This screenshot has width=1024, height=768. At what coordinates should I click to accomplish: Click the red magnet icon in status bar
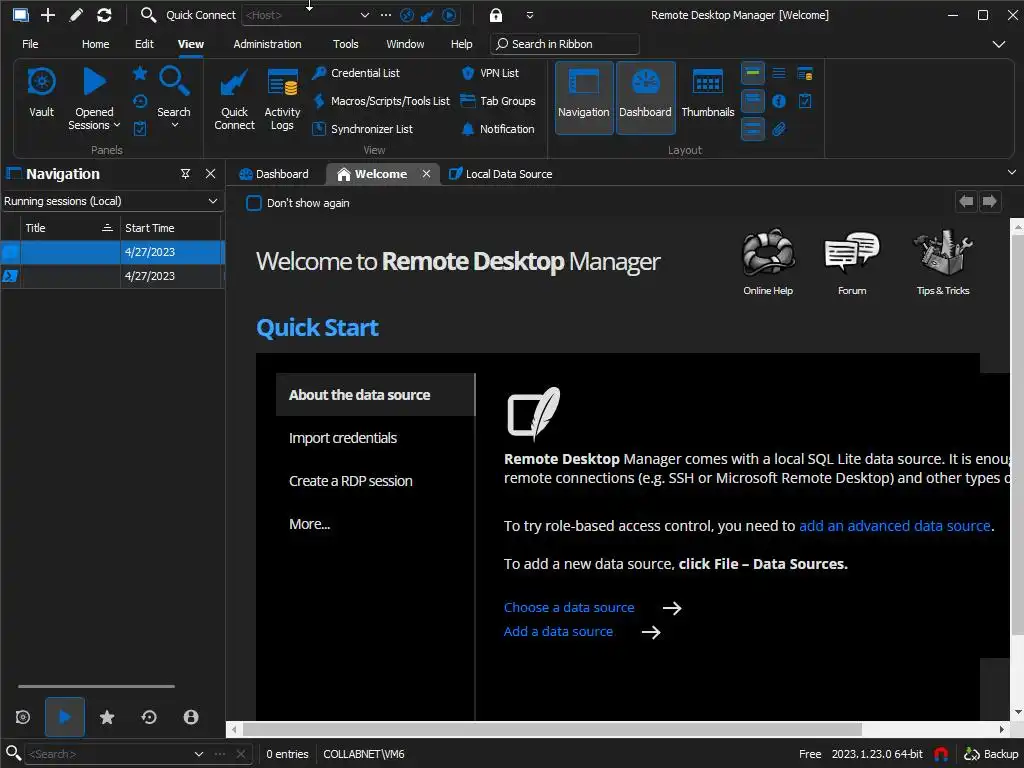(x=941, y=754)
